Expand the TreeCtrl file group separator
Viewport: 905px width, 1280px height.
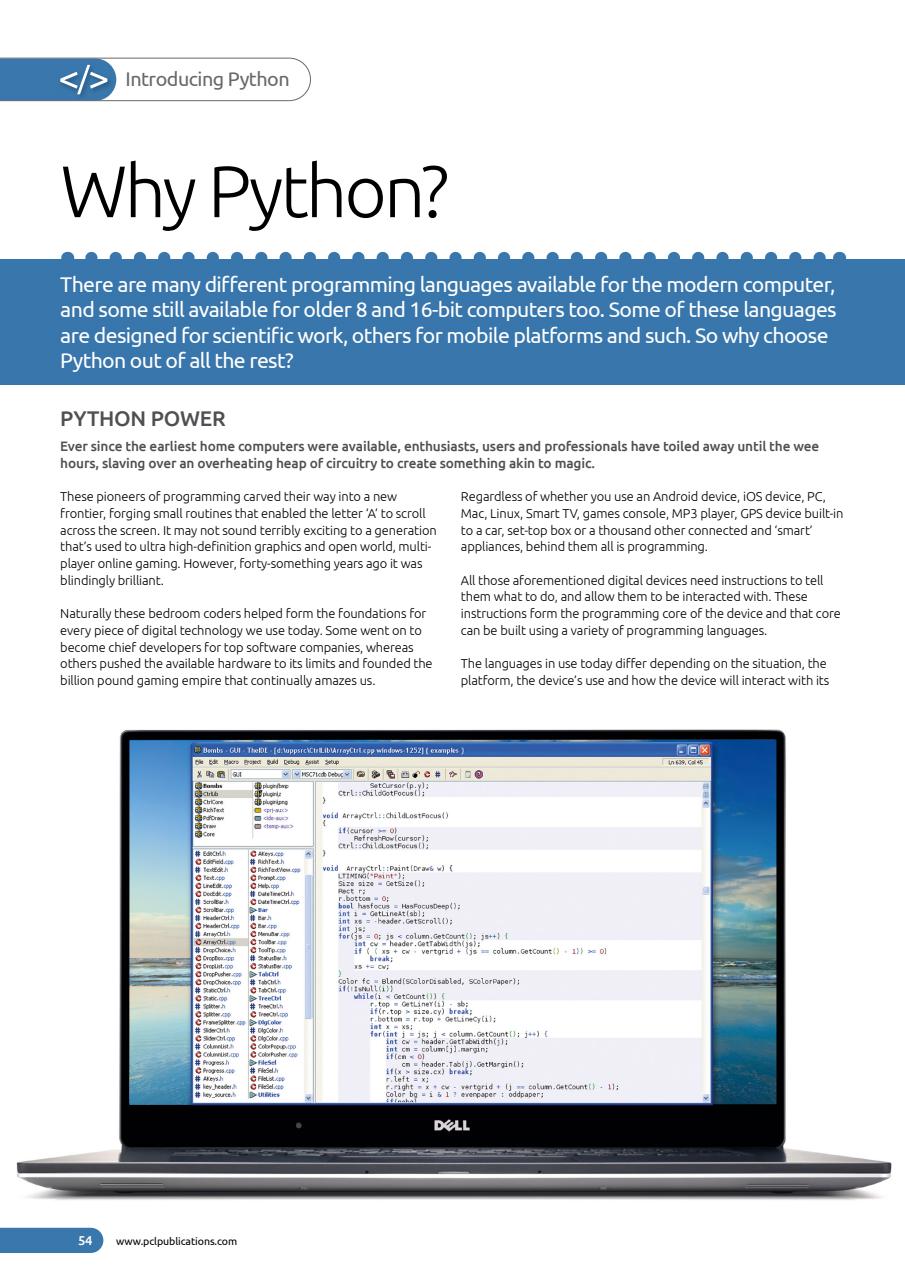268,998
